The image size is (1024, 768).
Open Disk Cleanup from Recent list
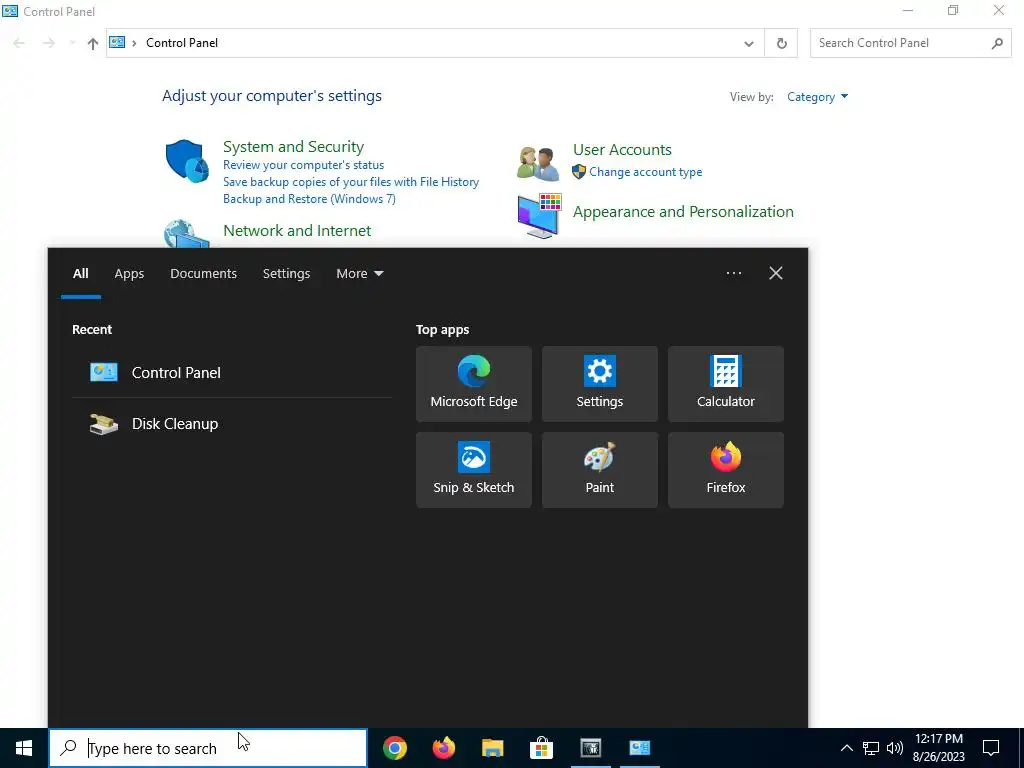232,424
